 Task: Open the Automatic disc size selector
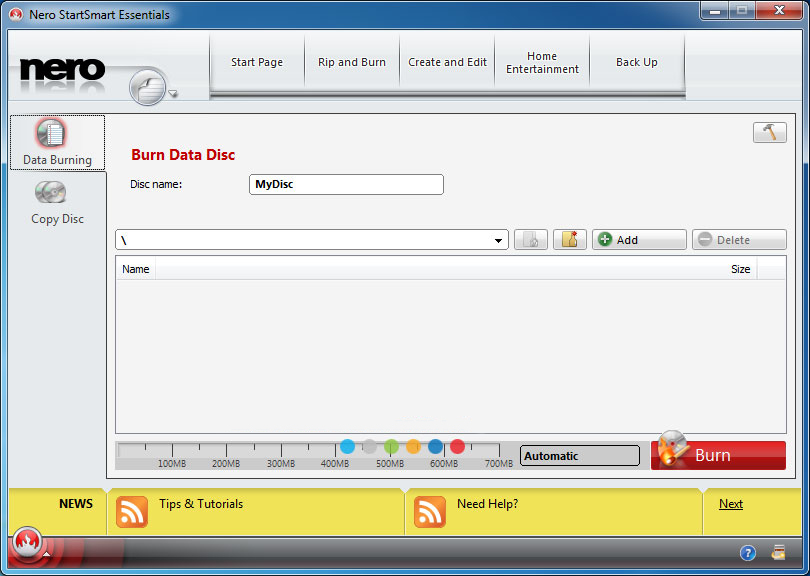pos(579,456)
